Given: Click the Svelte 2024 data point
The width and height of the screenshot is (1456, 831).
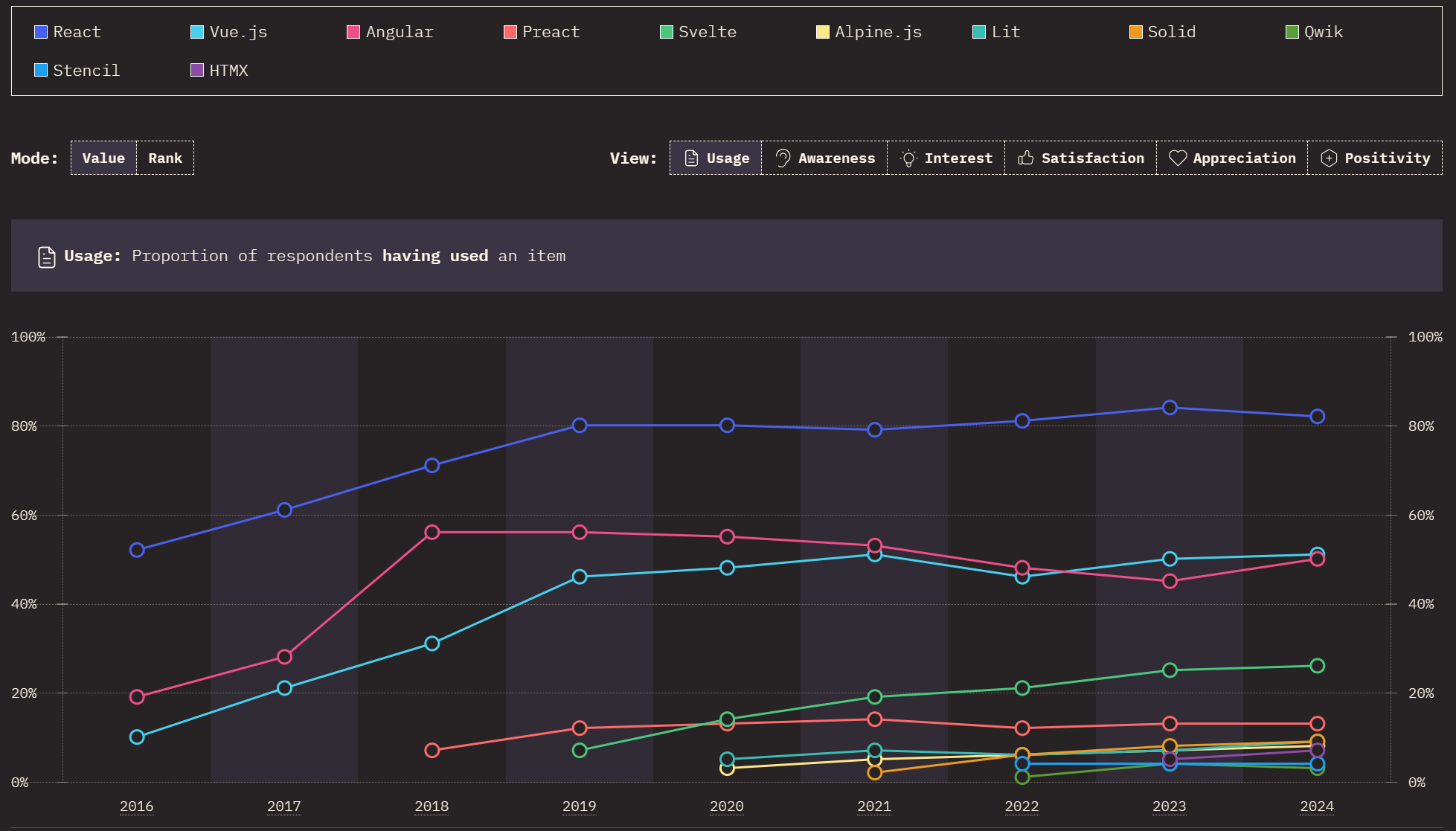Looking at the screenshot, I should pyautogui.click(x=1317, y=666).
